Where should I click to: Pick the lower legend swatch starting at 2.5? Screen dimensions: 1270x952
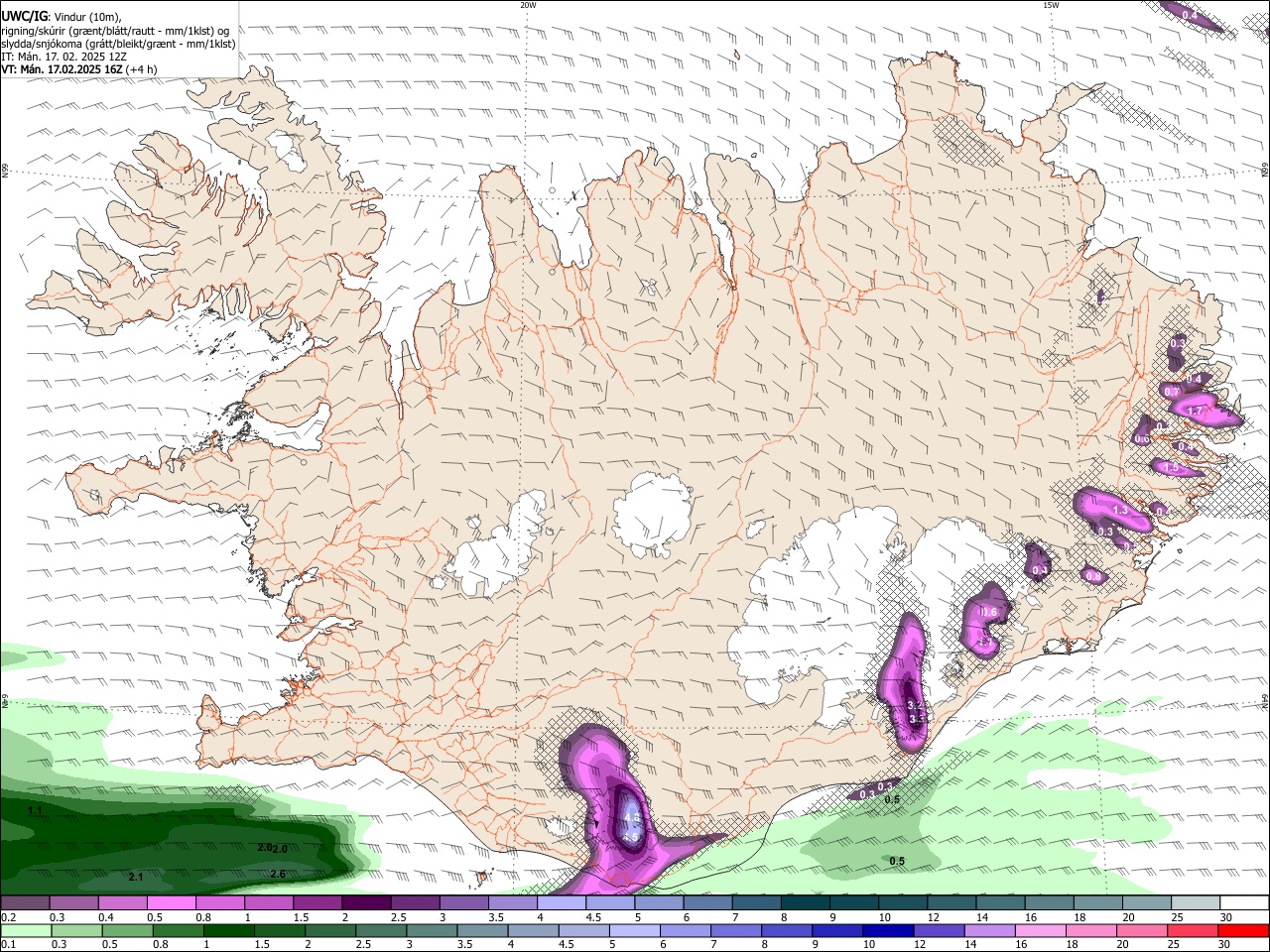(x=381, y=931)
